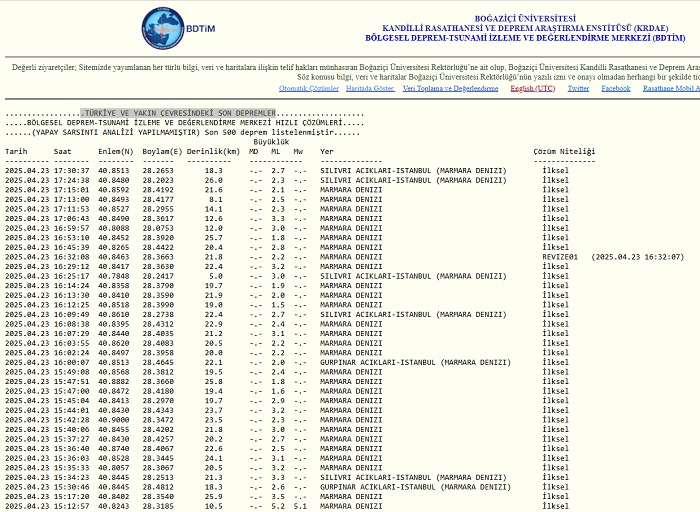Open the Rasathane Mobil link
This screenshot has width=700, height=512.
(671, 88)
